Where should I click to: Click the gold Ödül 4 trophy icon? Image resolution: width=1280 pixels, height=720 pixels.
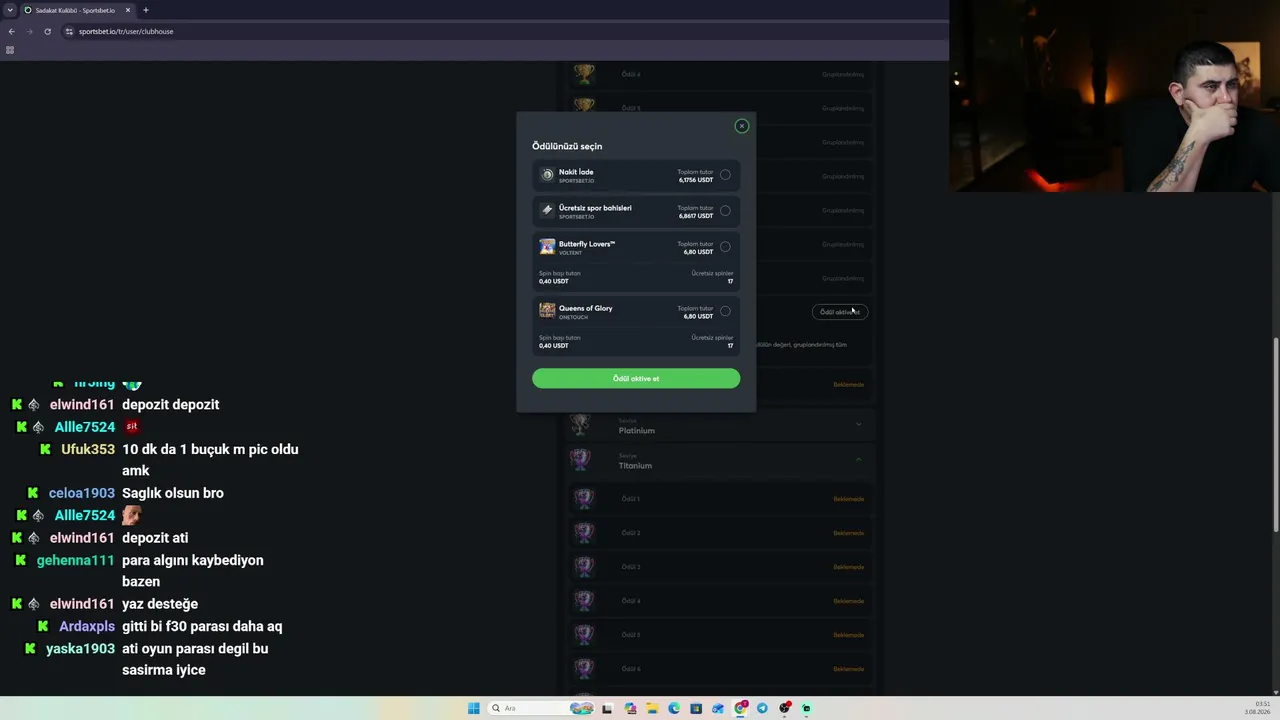584,74
